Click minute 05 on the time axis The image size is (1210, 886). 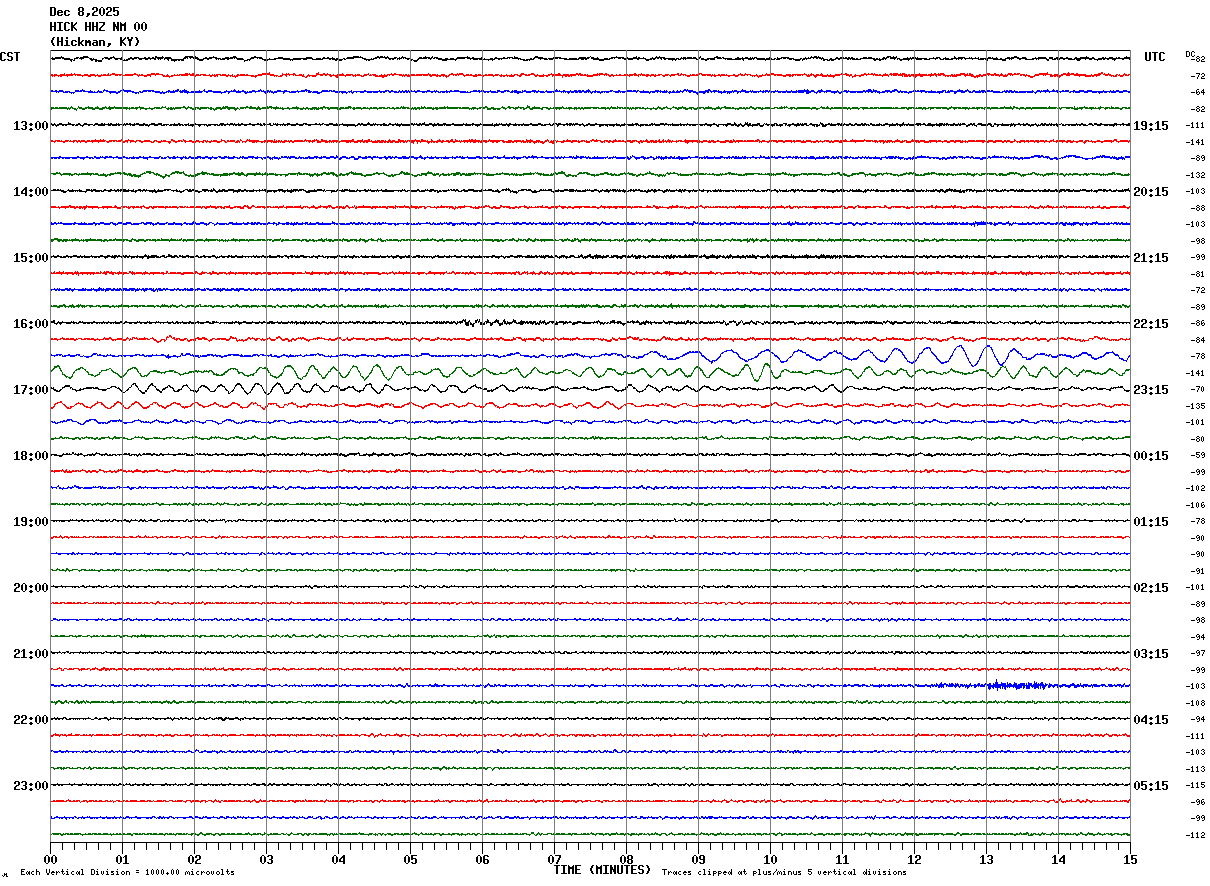point(410,859)
